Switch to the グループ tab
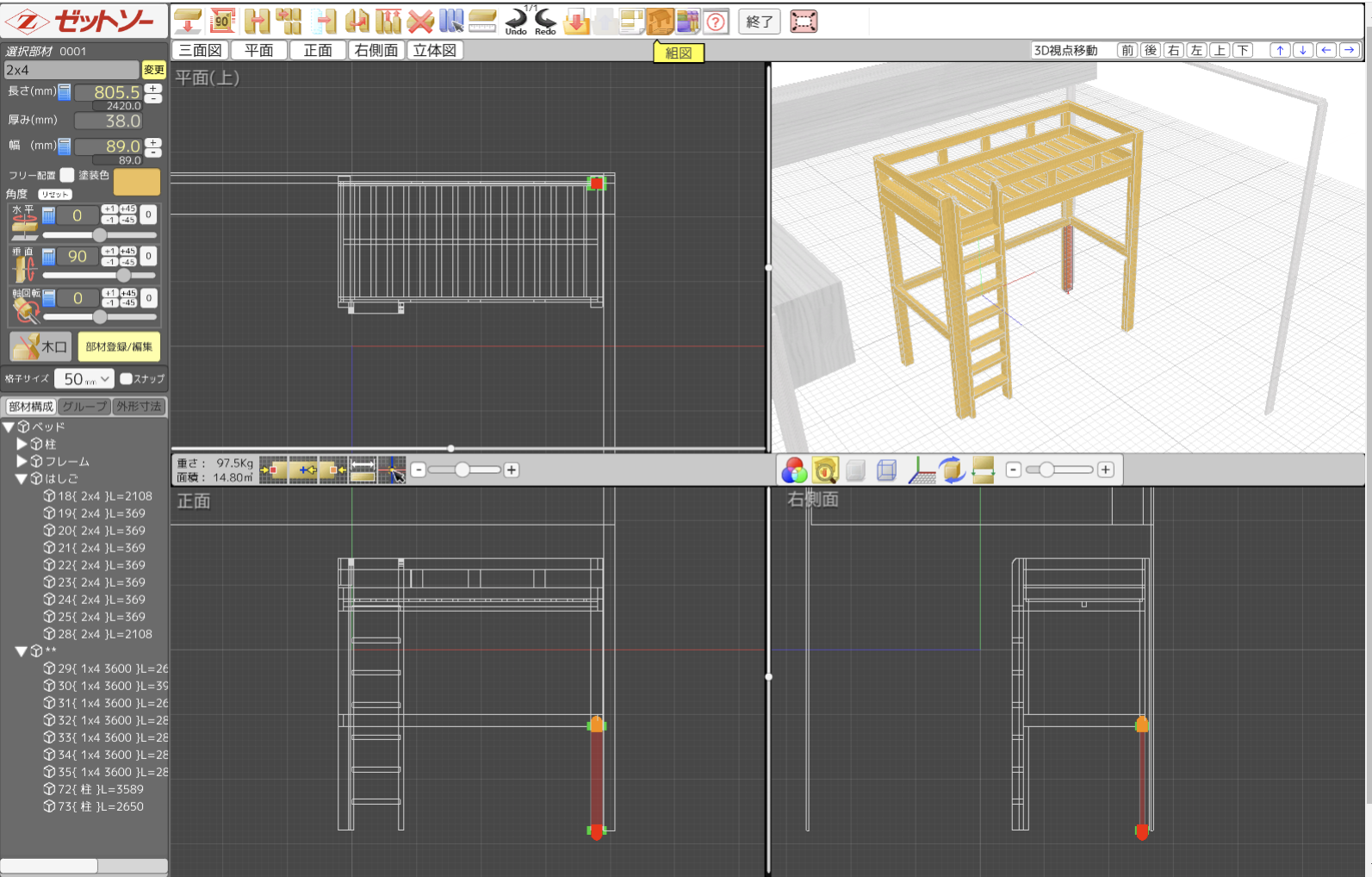Screen dimensions: 1372x877 (x=84, y=407)
